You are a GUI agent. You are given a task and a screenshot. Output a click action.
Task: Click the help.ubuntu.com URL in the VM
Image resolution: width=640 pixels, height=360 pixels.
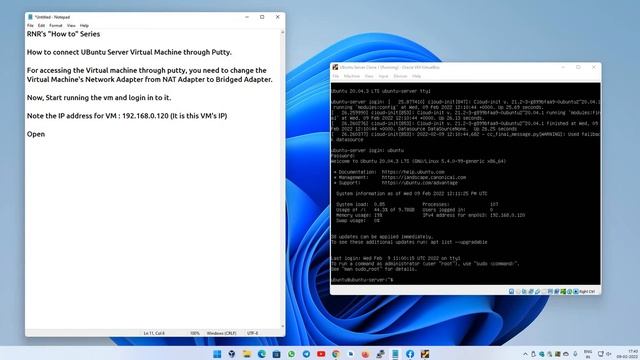coord(413,172)
